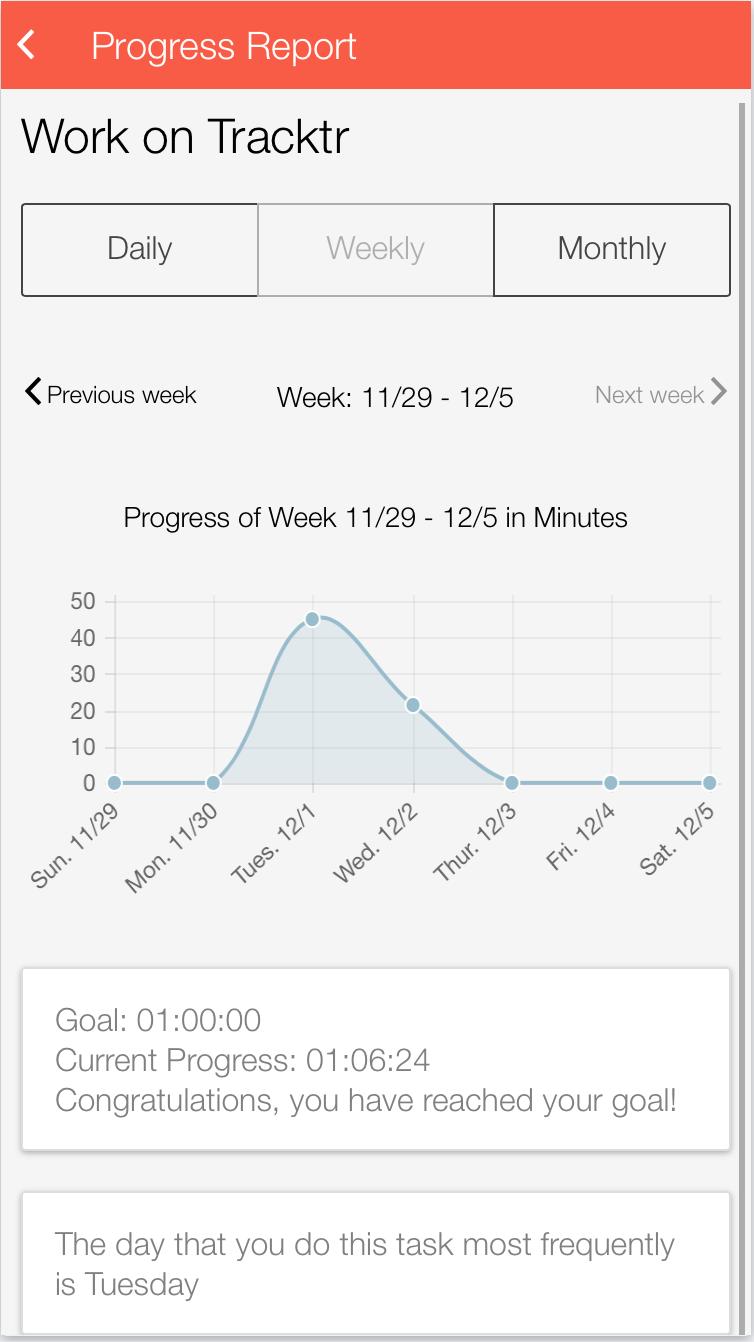Tap the back arrow in the header
754x1342 pixels.
click(x=28, y=45)
